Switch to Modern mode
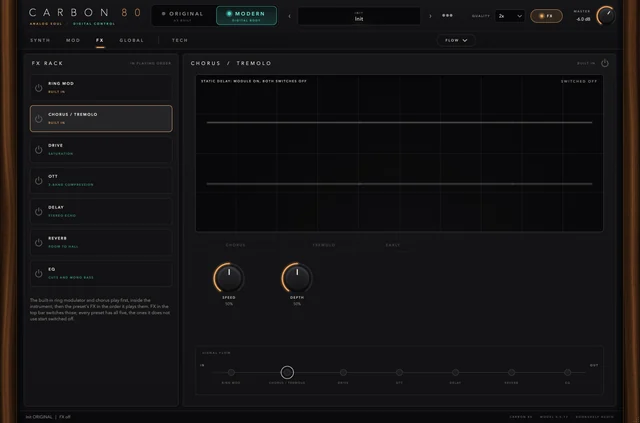This screenshot has width=640, height=423. [x=247, y=16]
